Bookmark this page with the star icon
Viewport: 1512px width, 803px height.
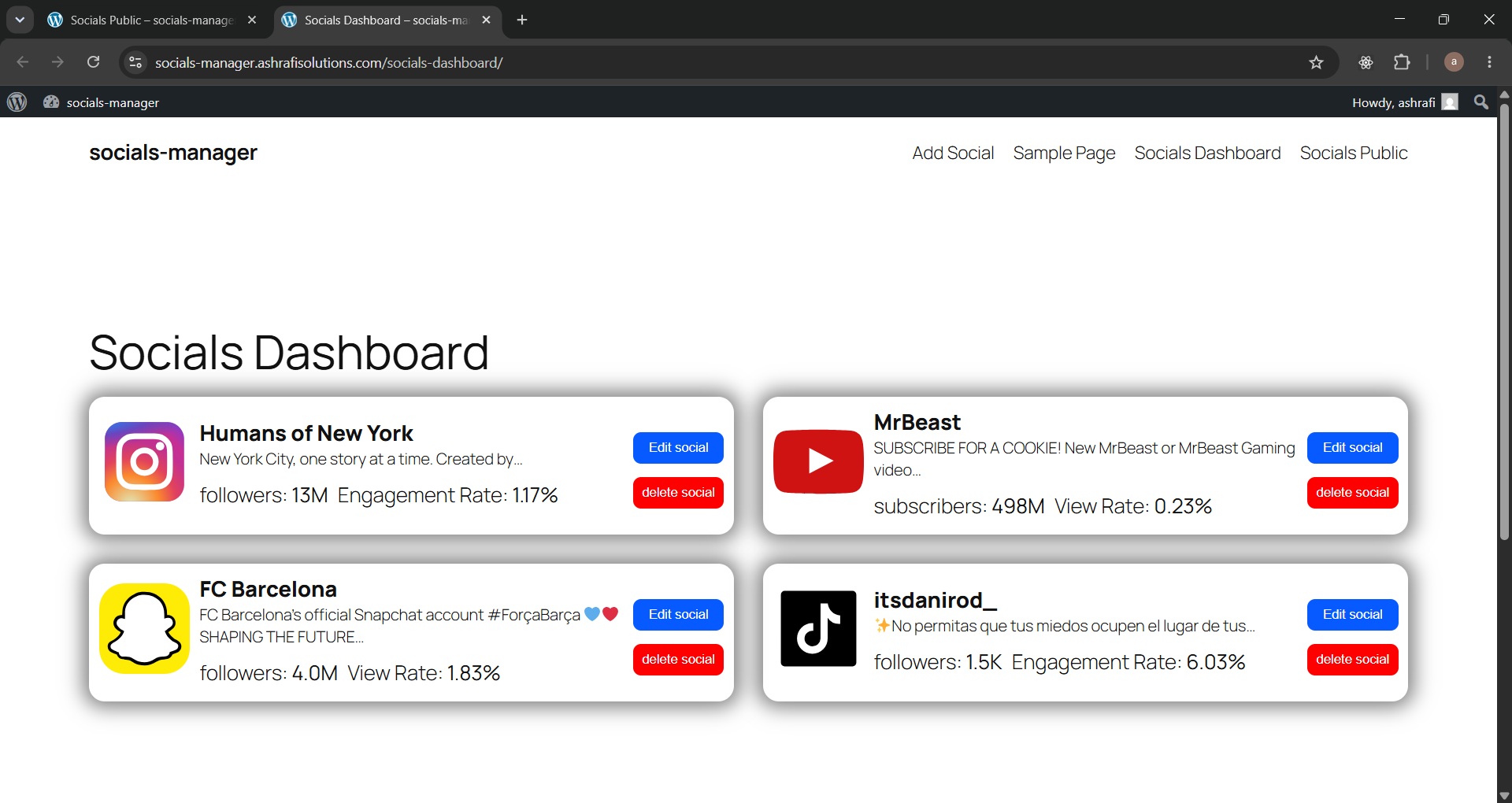coord(1316,62)
